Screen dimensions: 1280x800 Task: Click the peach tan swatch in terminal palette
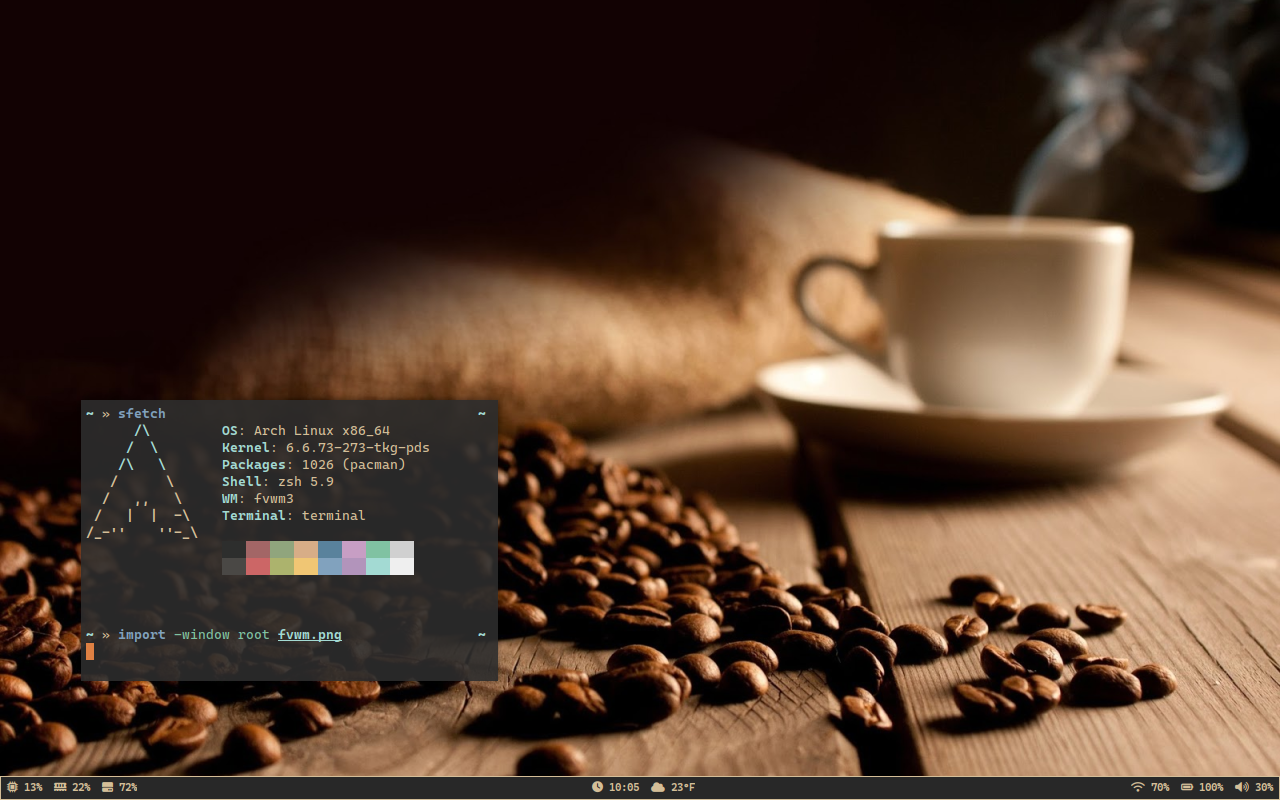tap(306, 549)
